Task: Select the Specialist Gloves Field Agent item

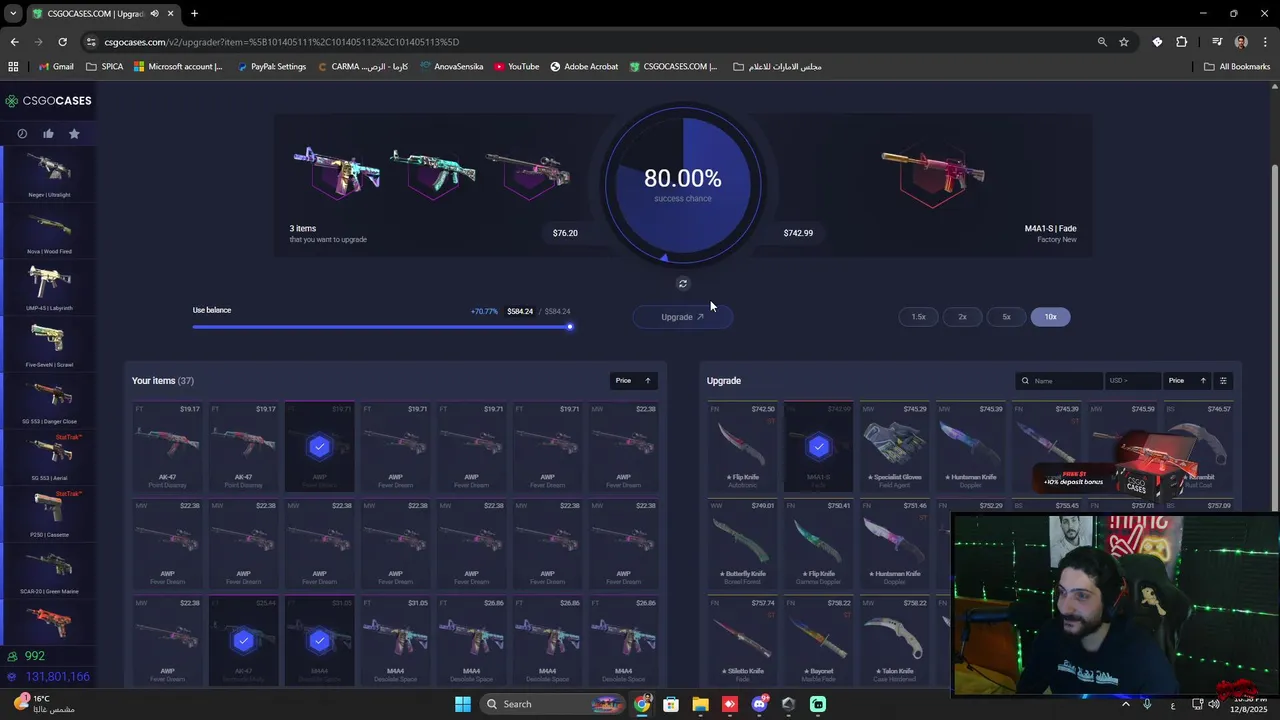Action: (x=894, y=447)
